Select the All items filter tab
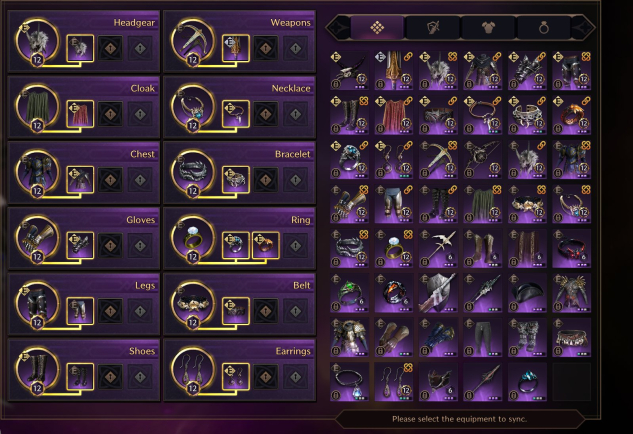Image resolution: width=633 pixels, height=434 pixels. click(377, 27)
